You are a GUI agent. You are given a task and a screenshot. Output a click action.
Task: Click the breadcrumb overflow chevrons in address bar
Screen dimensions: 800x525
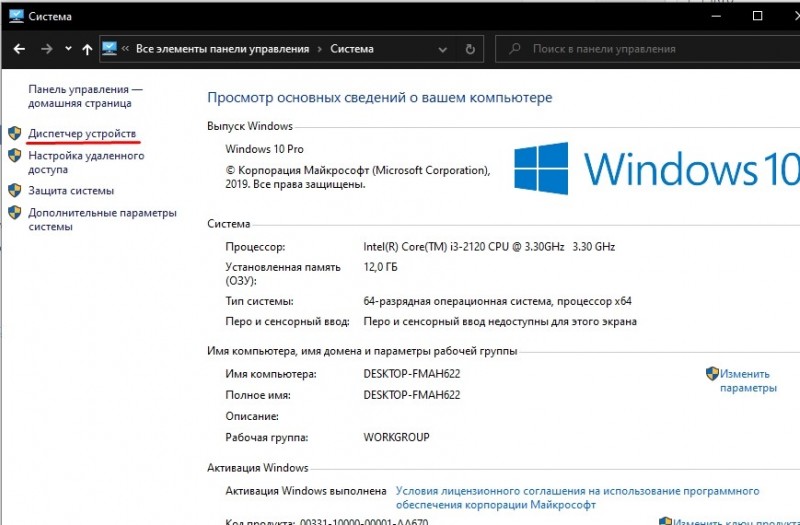click(125, 49)
